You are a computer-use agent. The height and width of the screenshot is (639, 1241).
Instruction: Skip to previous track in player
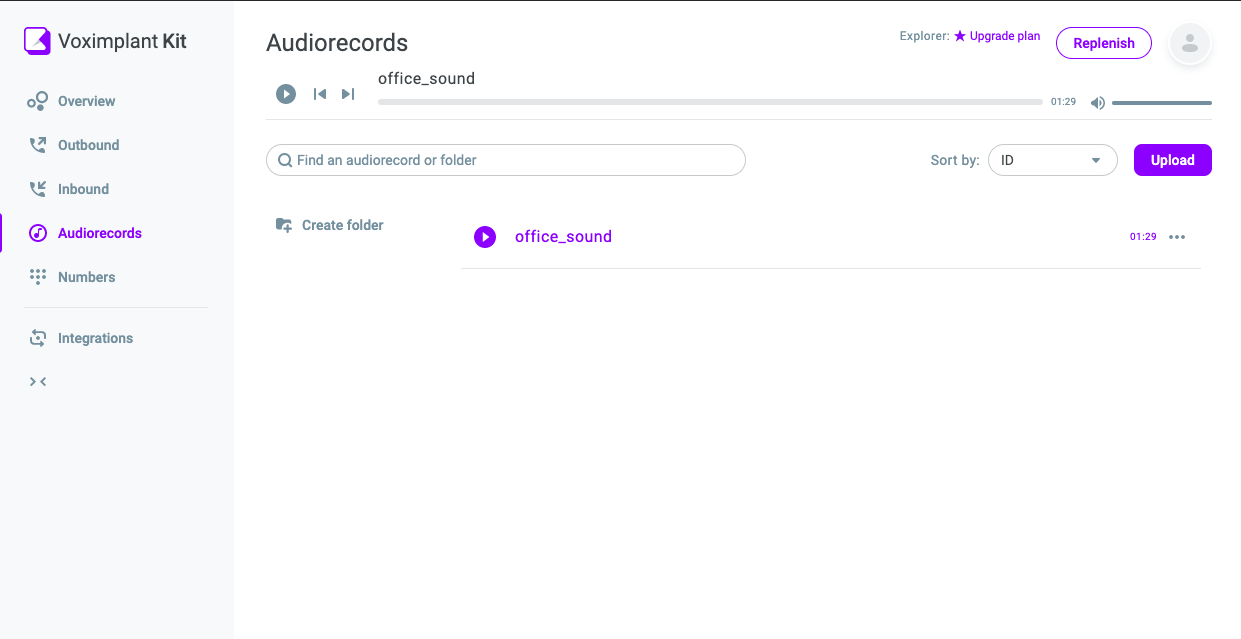coord(320,94)
